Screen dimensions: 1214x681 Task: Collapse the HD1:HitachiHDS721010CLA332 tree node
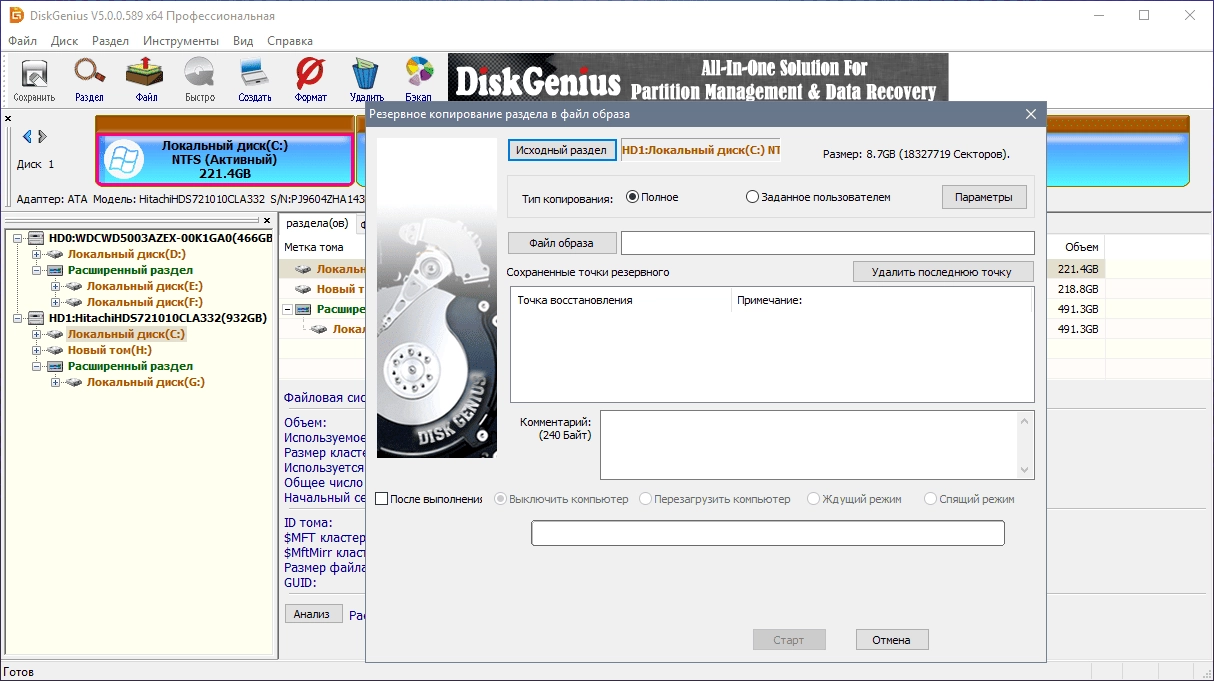tap(18, 318)
